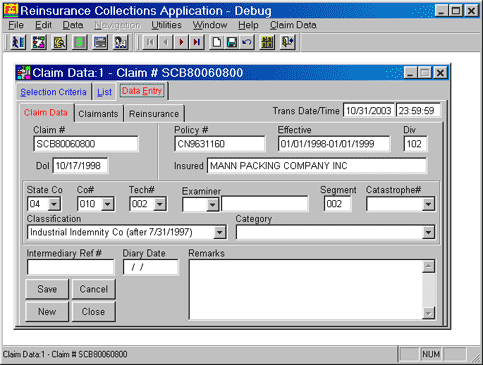Go to next record red arrow

(181, 42)
